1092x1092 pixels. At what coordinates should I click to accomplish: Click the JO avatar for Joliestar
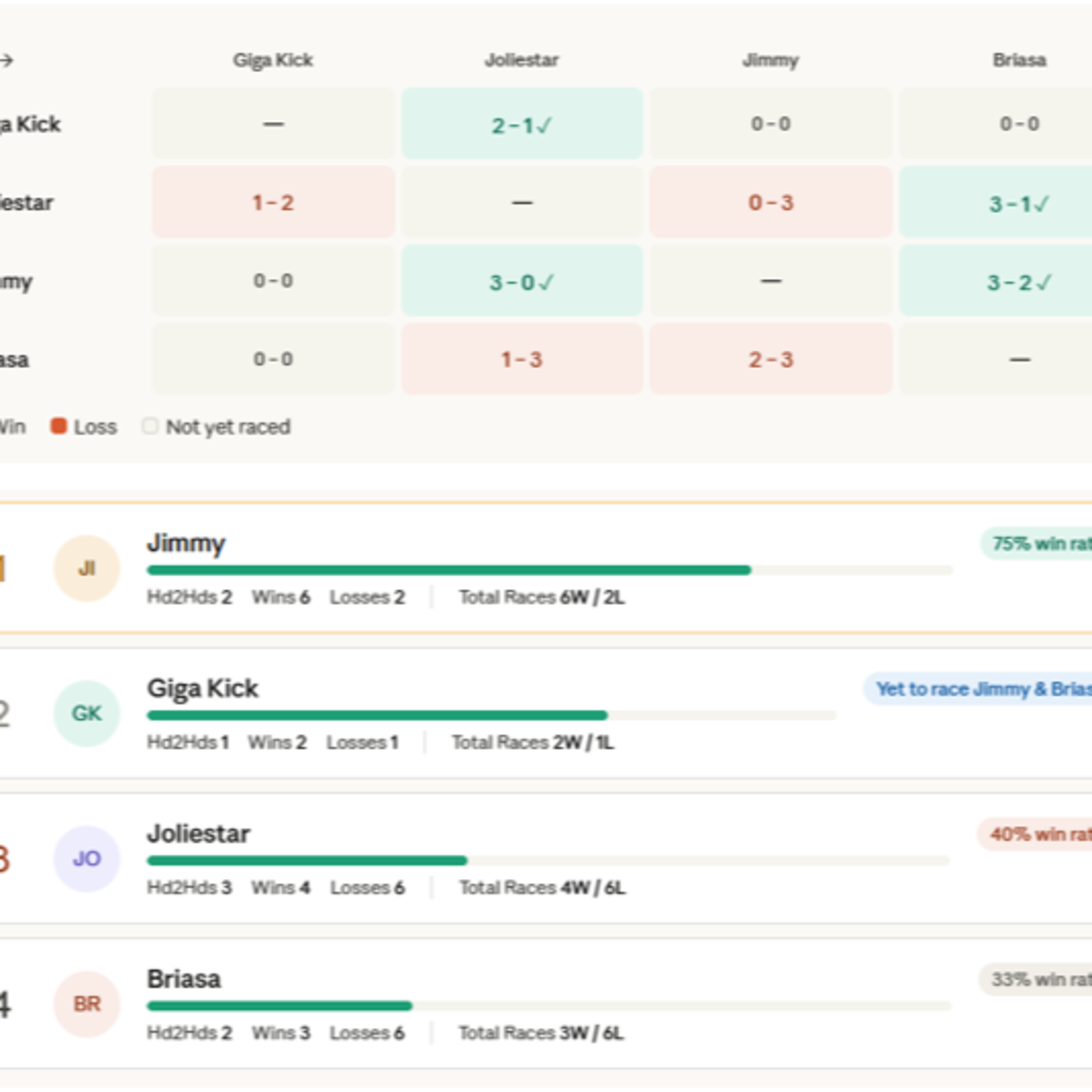coord(87,859)
